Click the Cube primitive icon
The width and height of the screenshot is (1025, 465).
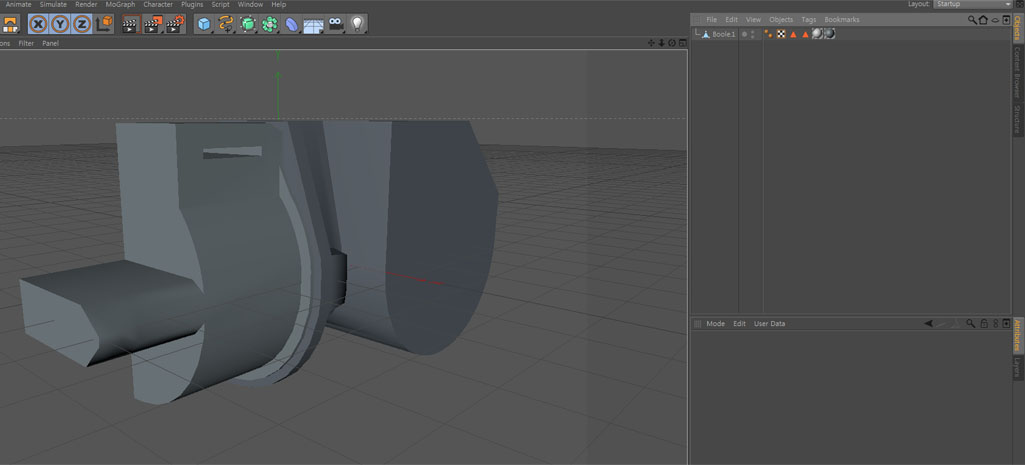pyautogui.click(x=204, y=24)
